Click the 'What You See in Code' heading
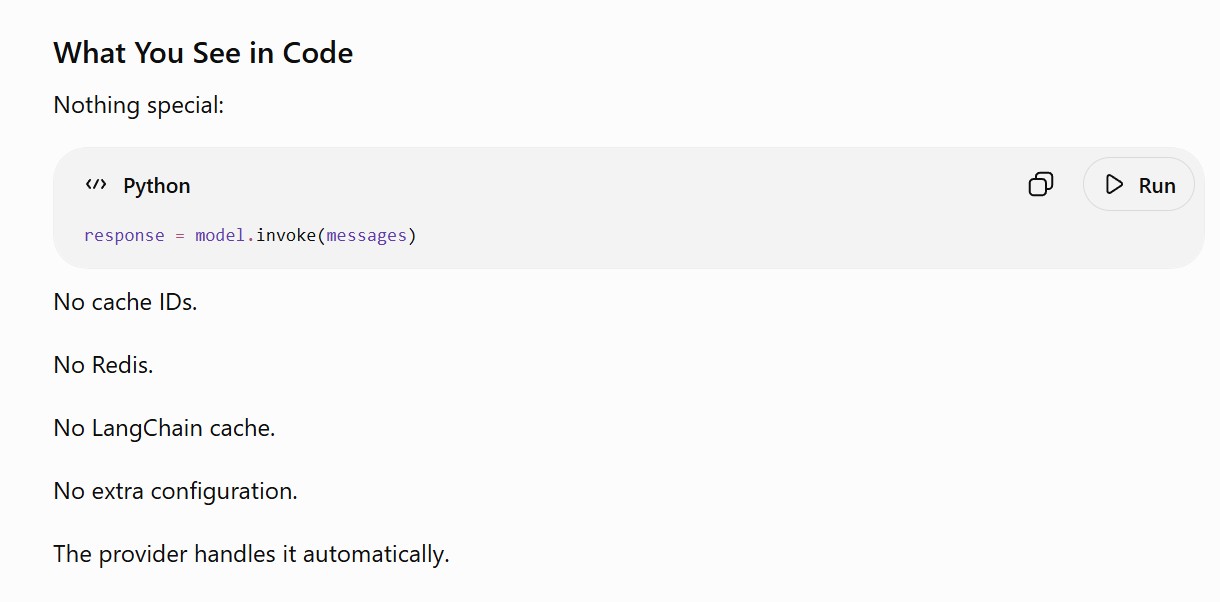This screenshot has width=1220, height=602. [x=203, y=53]
